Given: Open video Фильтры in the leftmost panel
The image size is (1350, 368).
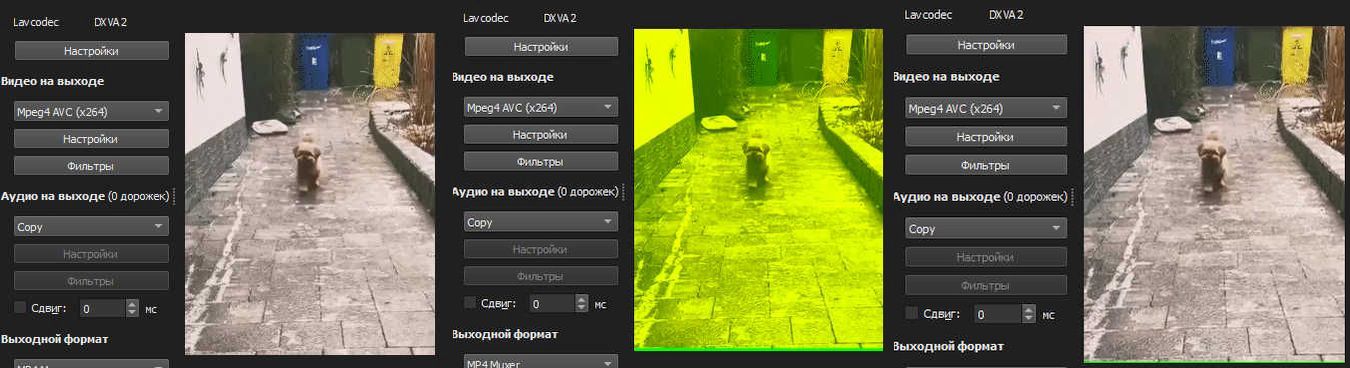Looking at the screenshot, I should click(91, 166).
